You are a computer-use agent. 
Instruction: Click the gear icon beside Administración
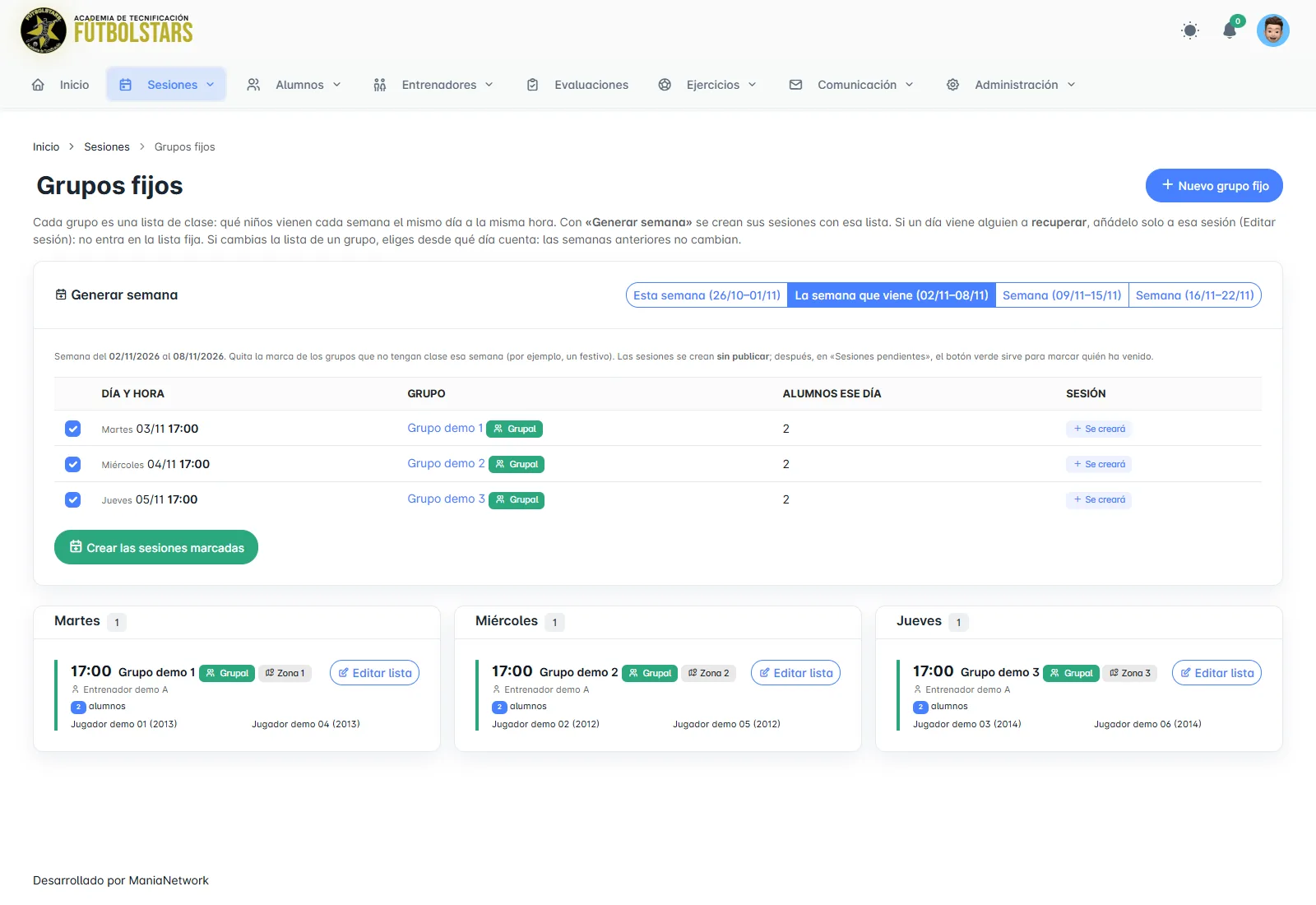click(x=952, y=85)
